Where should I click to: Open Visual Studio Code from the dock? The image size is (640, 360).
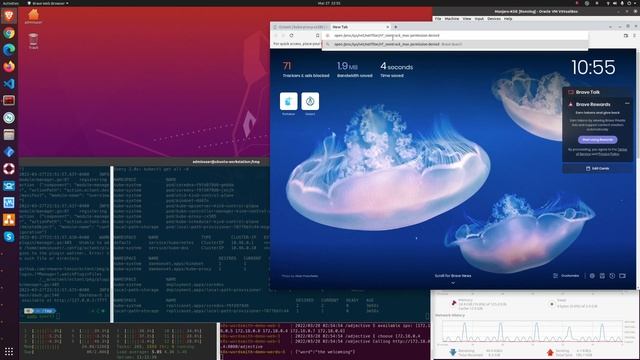tap(9, 84)
